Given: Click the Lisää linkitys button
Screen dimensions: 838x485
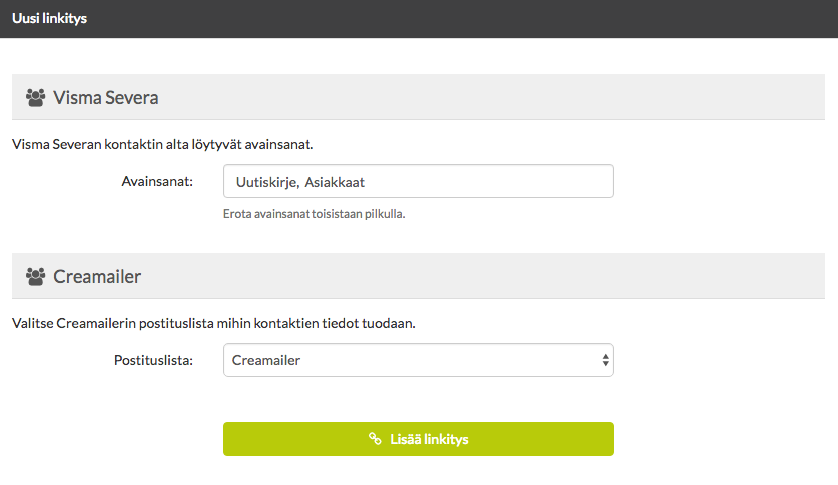Looking at the screenshot, I should [418, 439].
